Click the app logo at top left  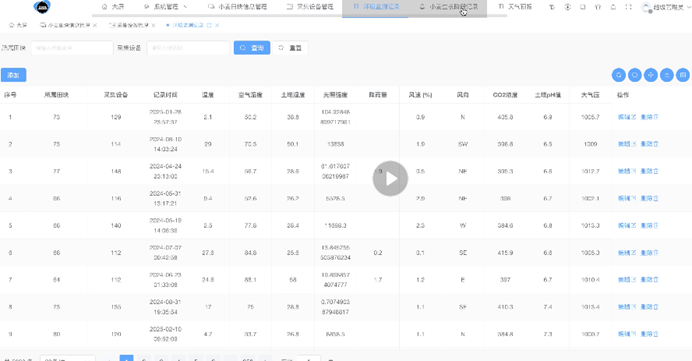point(42,7)
